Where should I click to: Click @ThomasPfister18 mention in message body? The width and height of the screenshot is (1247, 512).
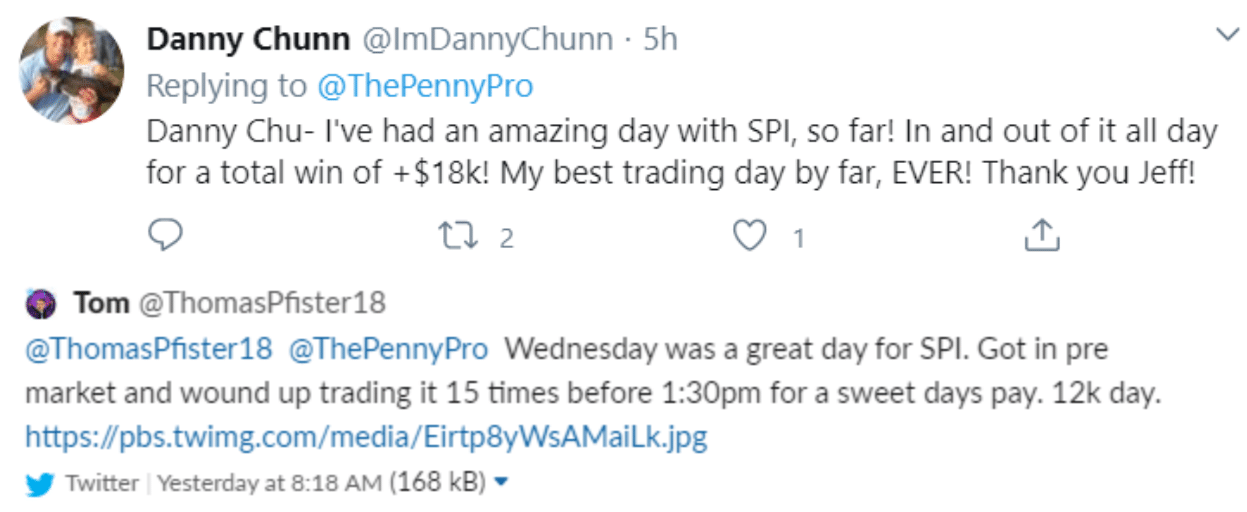[x=148, y=349]
